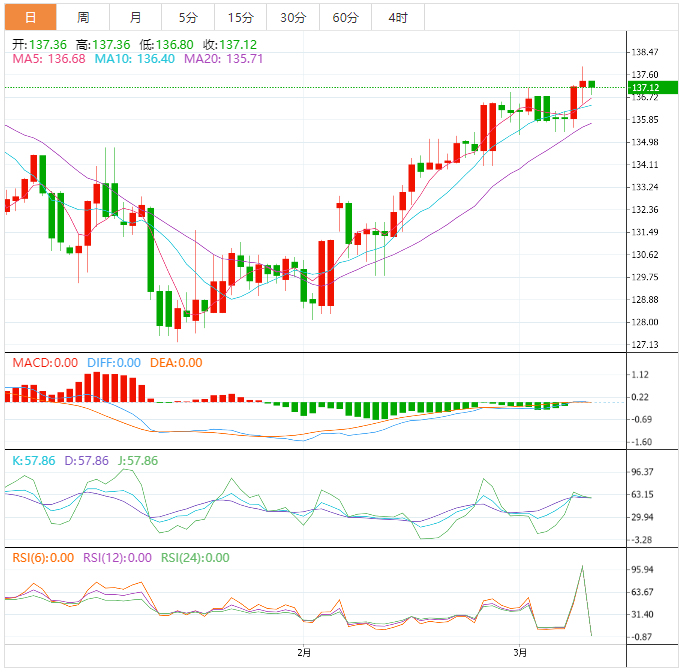
Task: Click the 138.47 price axis label
Action: point(645,52)
